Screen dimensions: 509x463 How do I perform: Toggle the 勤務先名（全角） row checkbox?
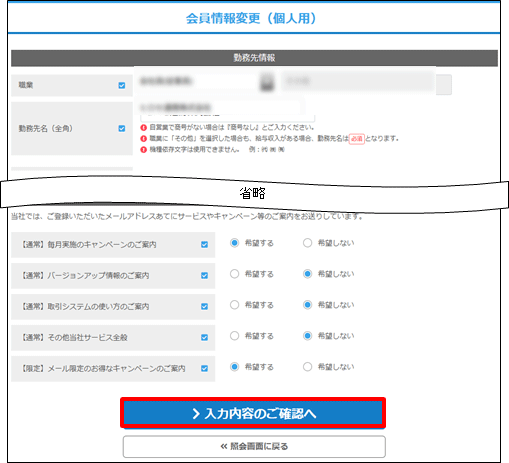pos(122,128)
